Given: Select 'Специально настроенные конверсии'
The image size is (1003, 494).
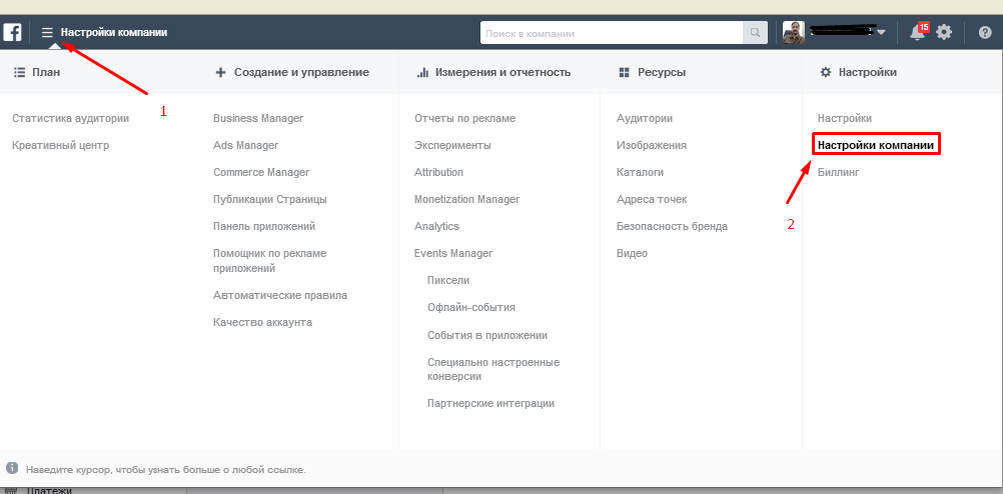Looking at the screenshot, I should pos(494,369).
